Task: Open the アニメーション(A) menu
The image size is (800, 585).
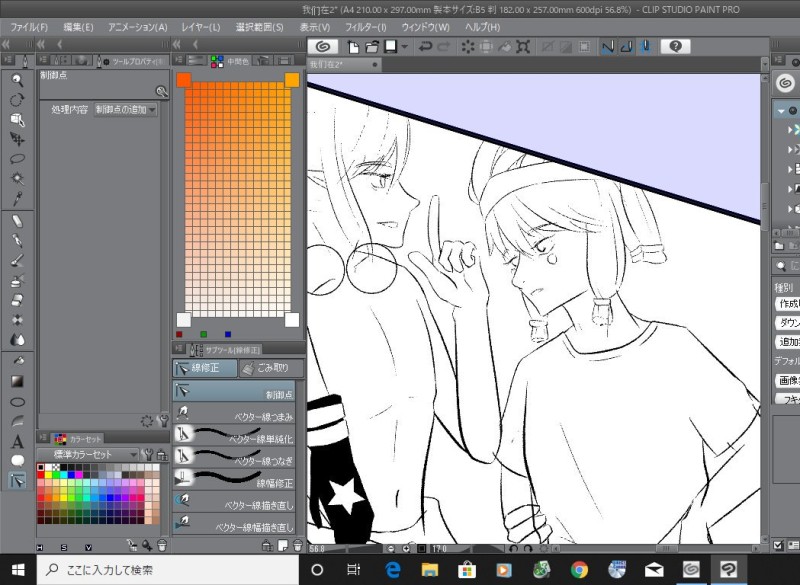Action: [x=138, y=27]
